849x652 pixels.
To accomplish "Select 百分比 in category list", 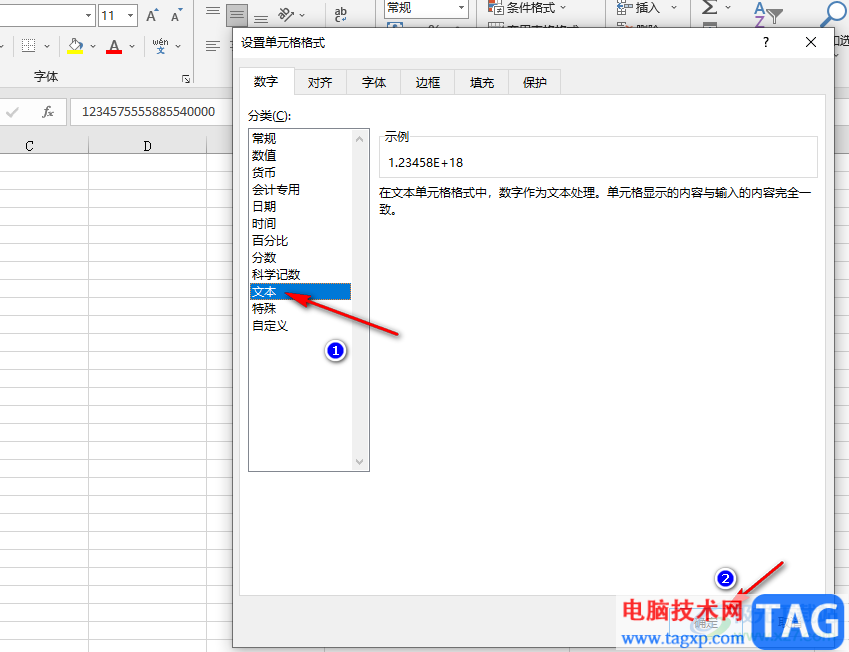I will (301, 240).
